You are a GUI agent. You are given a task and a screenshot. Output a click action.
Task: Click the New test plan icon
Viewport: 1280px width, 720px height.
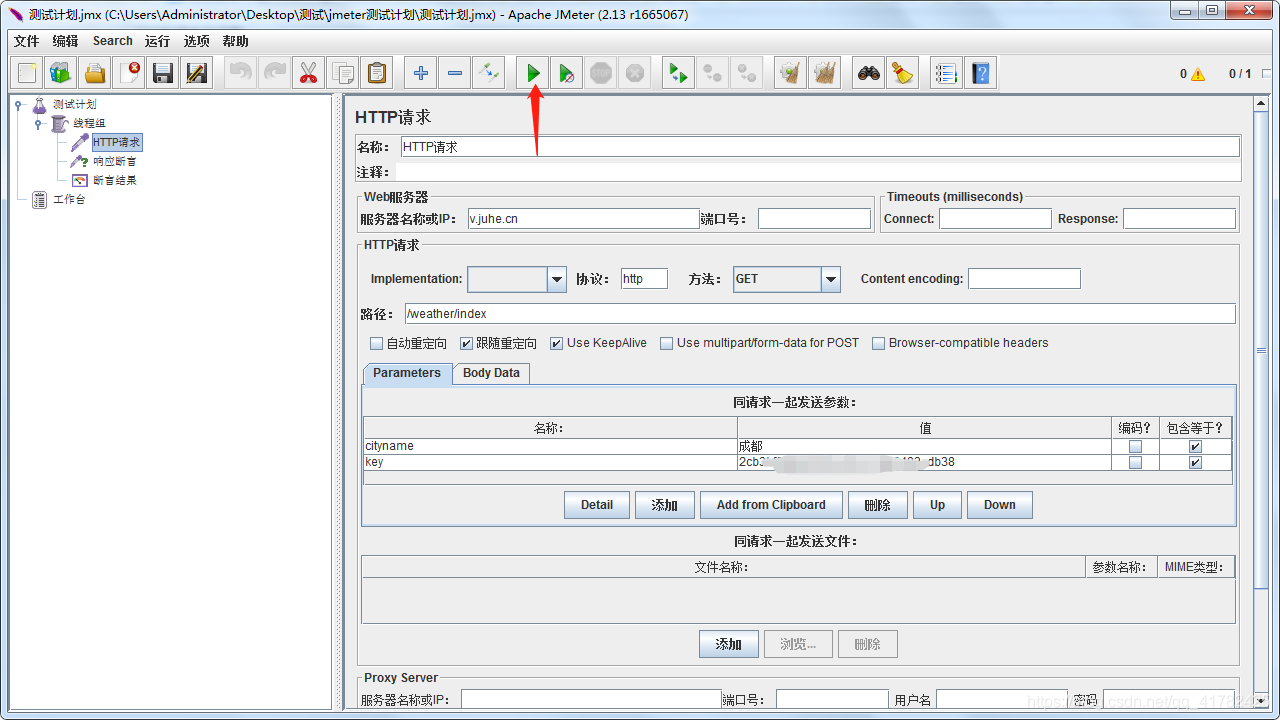click(27, 73)
